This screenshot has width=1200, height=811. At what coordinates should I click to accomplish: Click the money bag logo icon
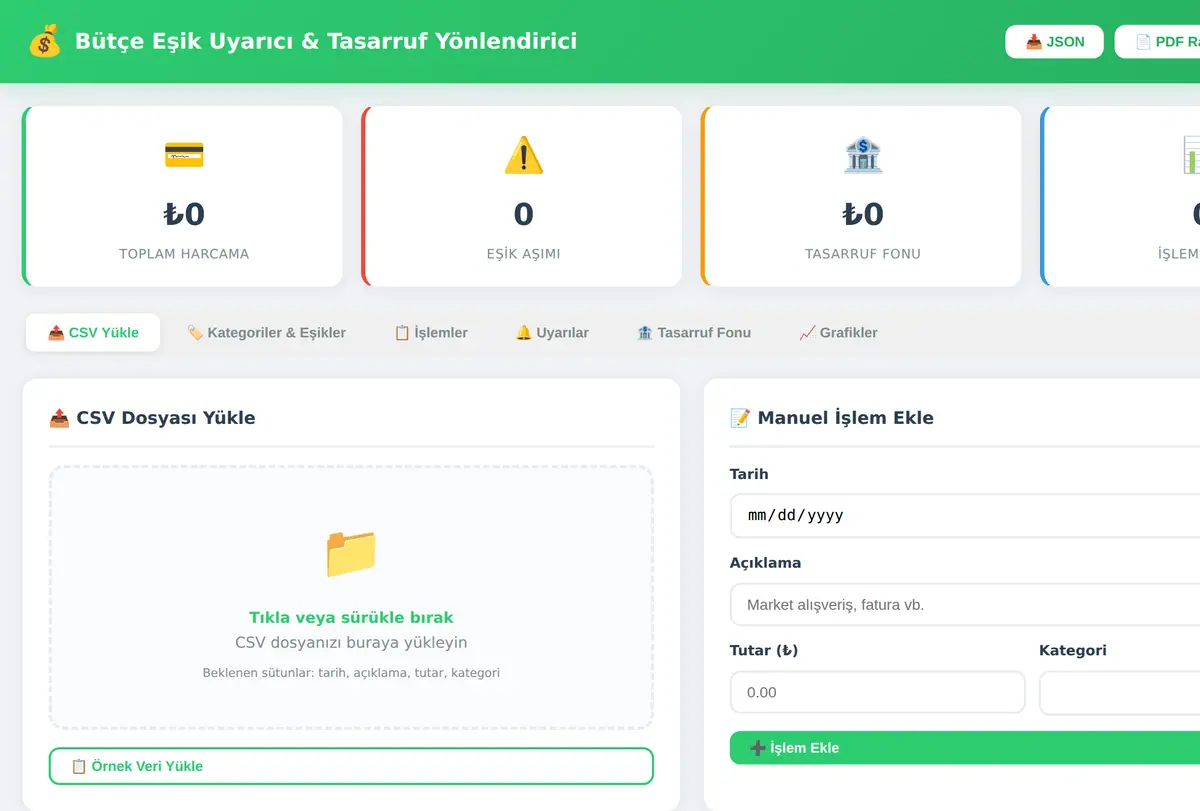[x=45, y=41]
